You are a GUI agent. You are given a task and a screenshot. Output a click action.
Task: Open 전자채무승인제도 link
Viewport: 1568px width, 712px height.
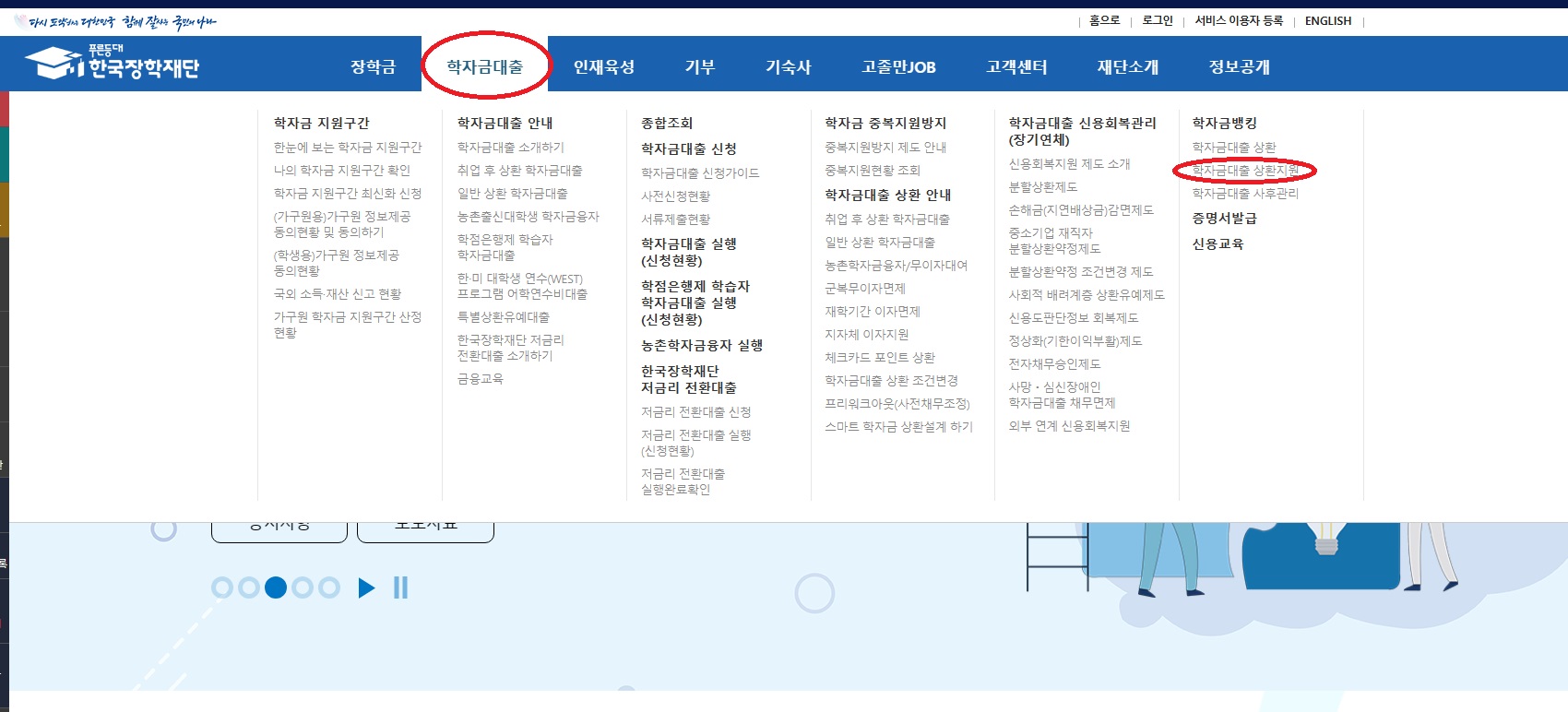point(1054,363)
